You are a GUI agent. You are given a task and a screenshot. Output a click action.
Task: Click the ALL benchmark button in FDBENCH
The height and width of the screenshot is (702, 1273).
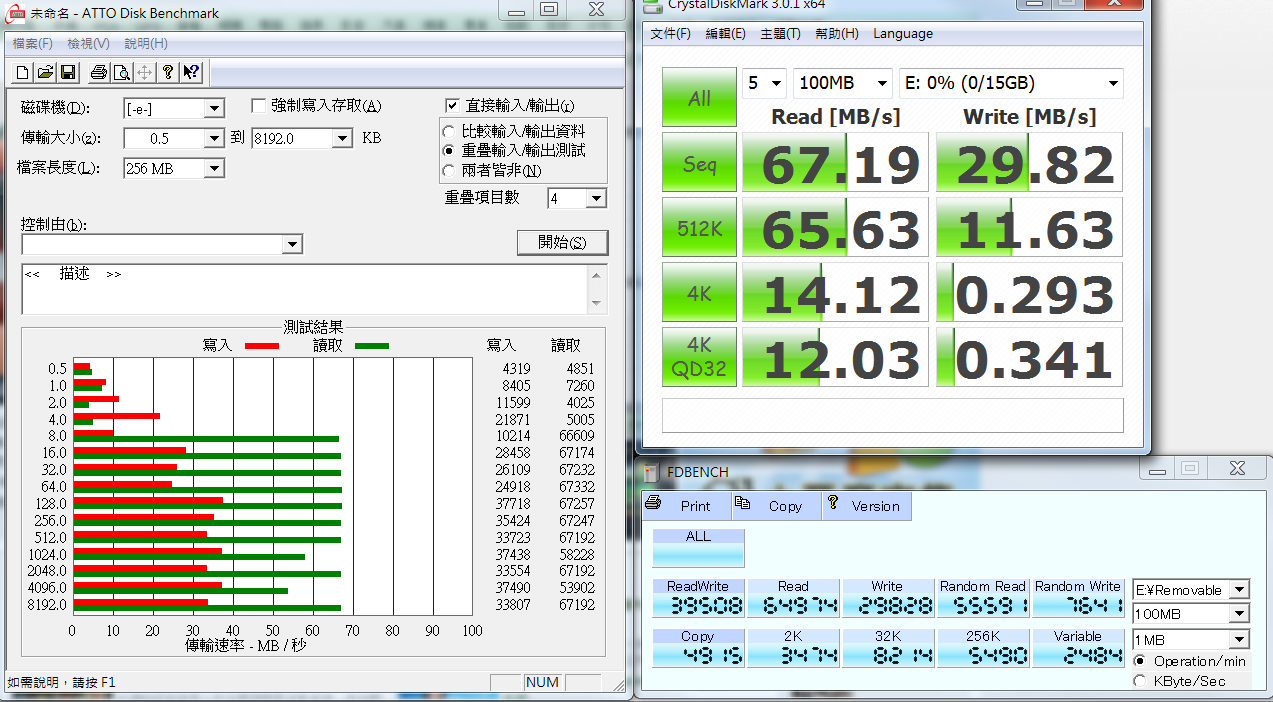pyautogui.click(x=698, y=549)
